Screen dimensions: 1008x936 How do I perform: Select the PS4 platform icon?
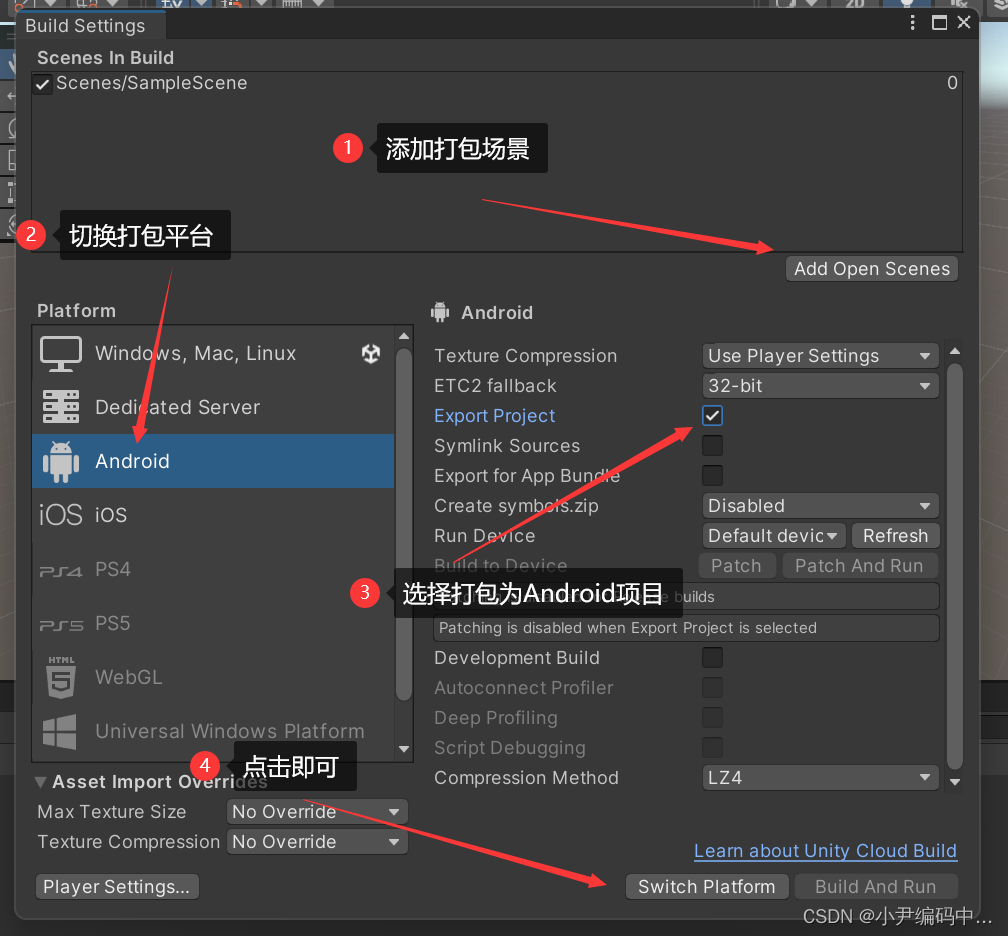coord(61,571)
